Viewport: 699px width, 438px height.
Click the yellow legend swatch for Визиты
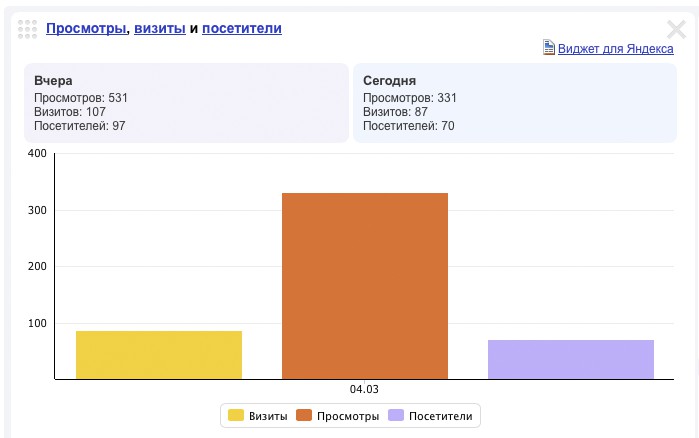coord(236,416)
